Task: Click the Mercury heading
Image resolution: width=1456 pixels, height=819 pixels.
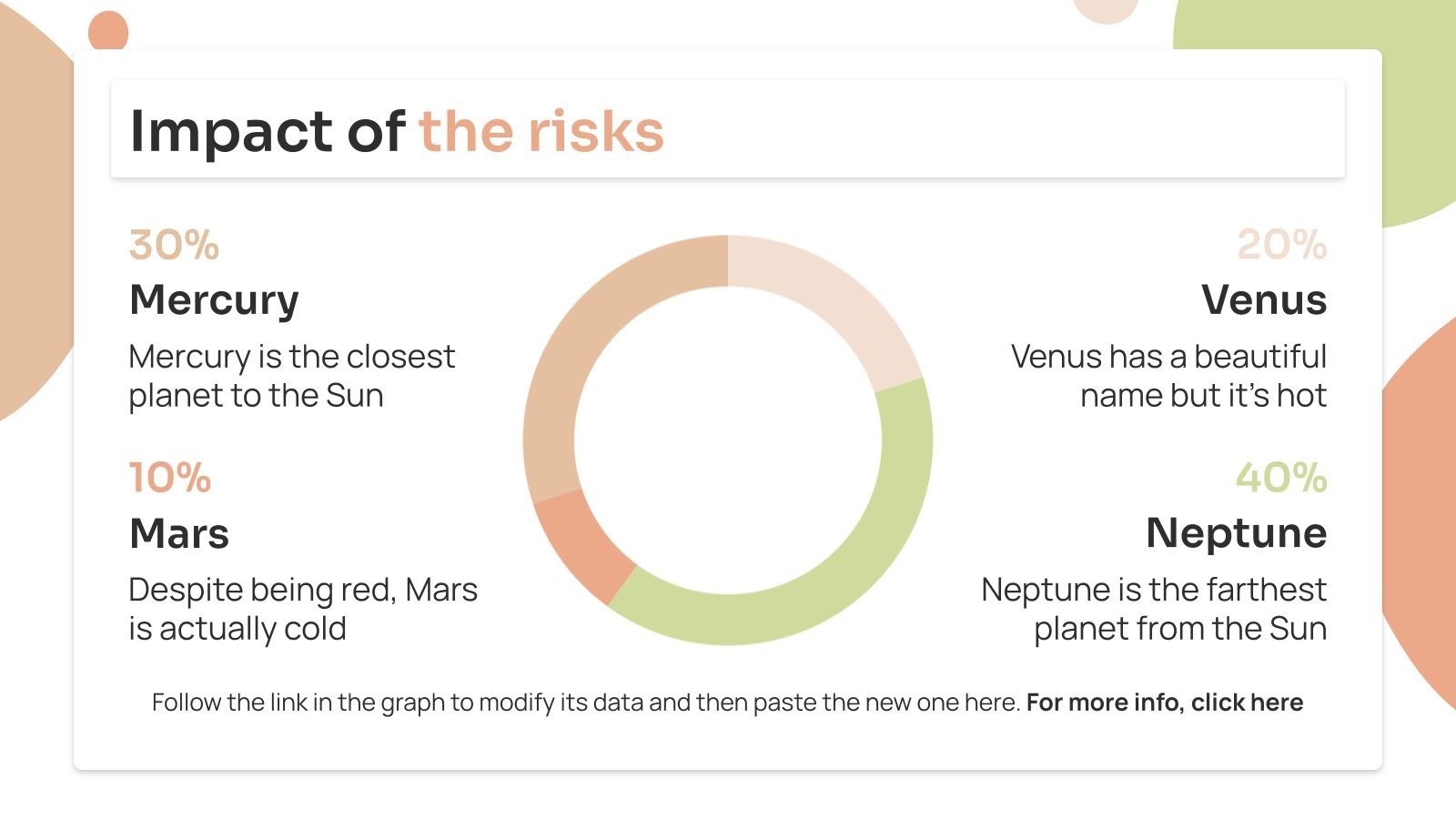Action: (214, 300)
